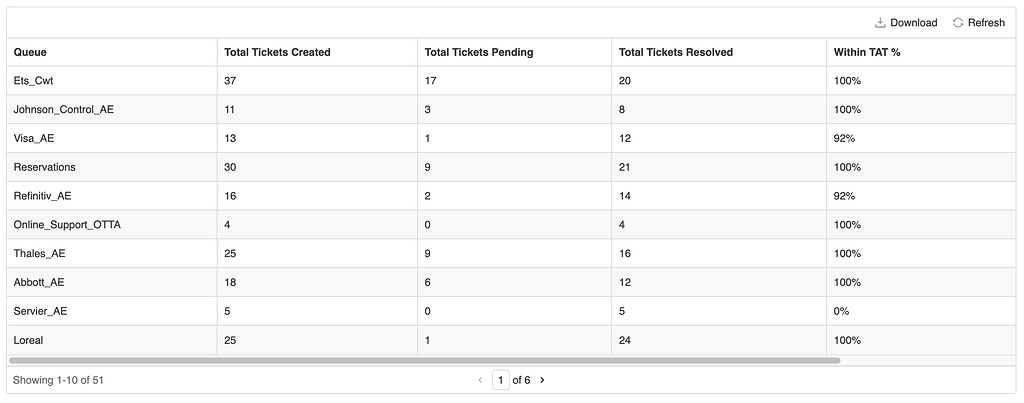
Task: Click the Within TAT % header
Action: 866,52
